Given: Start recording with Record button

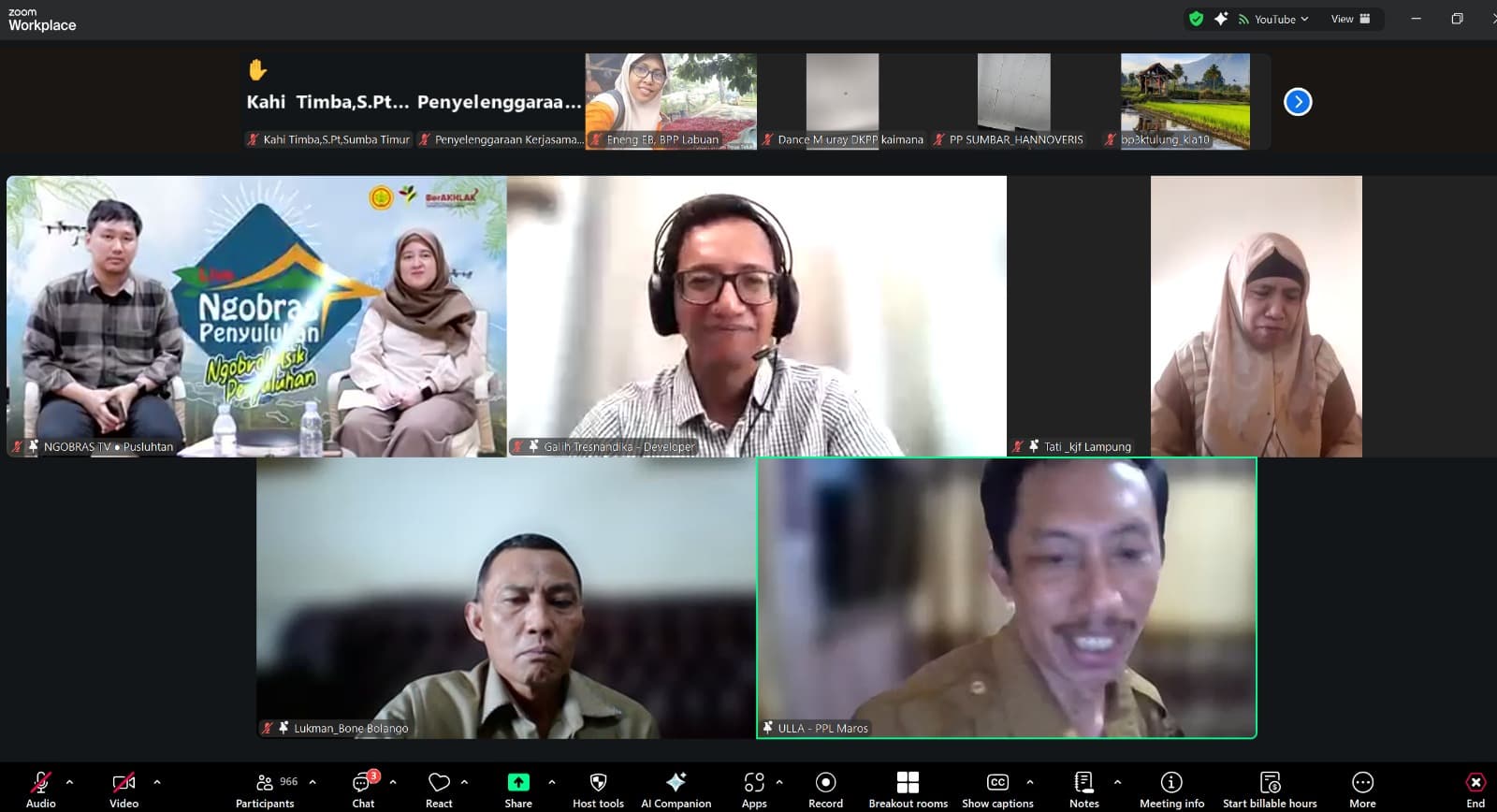Looking at the screenshot, I should click(825, 789).
